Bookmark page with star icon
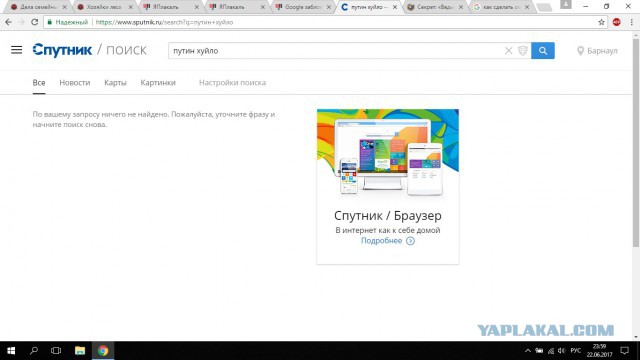Screen dimensions: 640x360 coord(601,22)
